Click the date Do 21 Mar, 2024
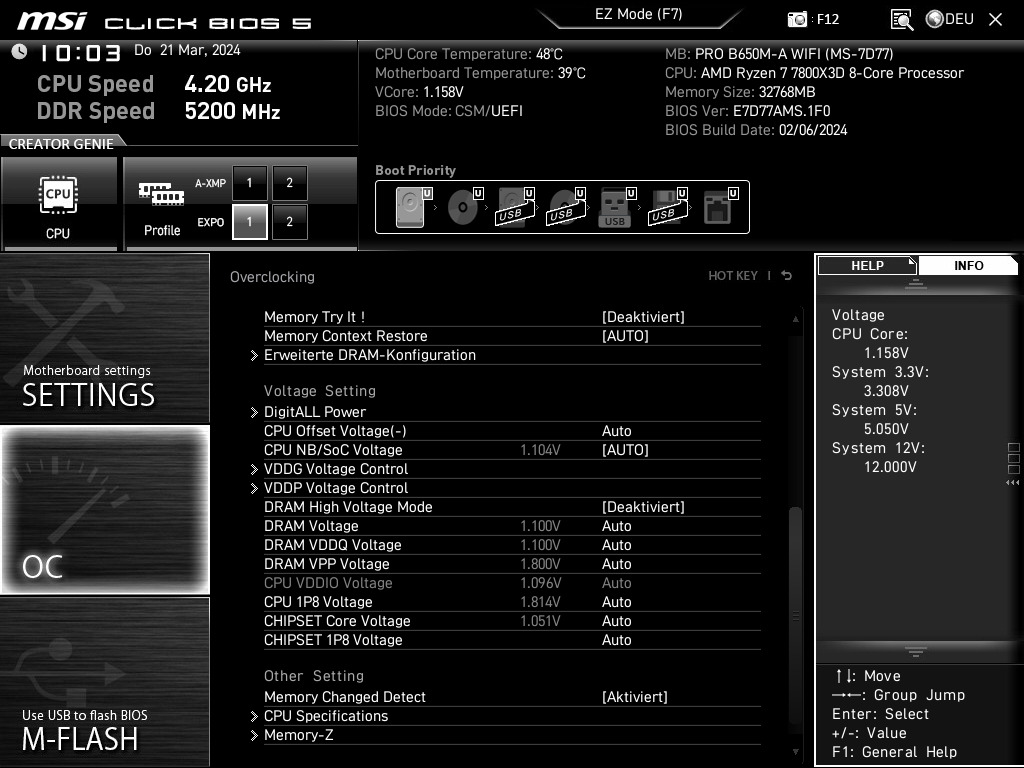Viewport: 1024px width, 768px height. [187, 50]
